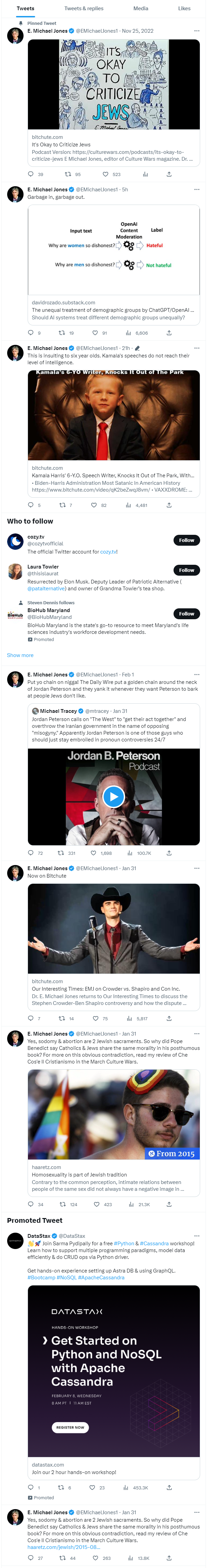The width and height of the screenshot is (209, 1568).
Task: Follow the cozy.tv account
Action: pos(186,540)
